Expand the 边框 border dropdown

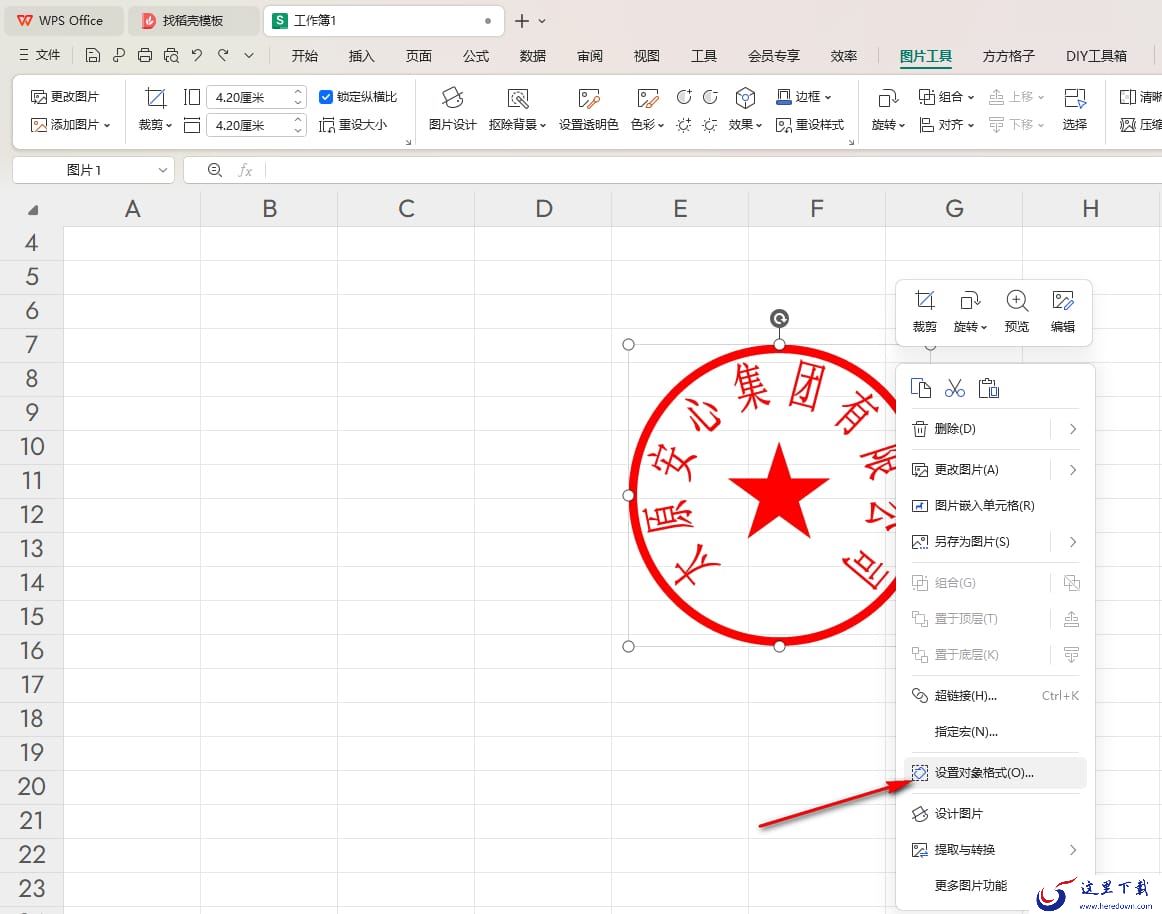click(x=828, y=96)
